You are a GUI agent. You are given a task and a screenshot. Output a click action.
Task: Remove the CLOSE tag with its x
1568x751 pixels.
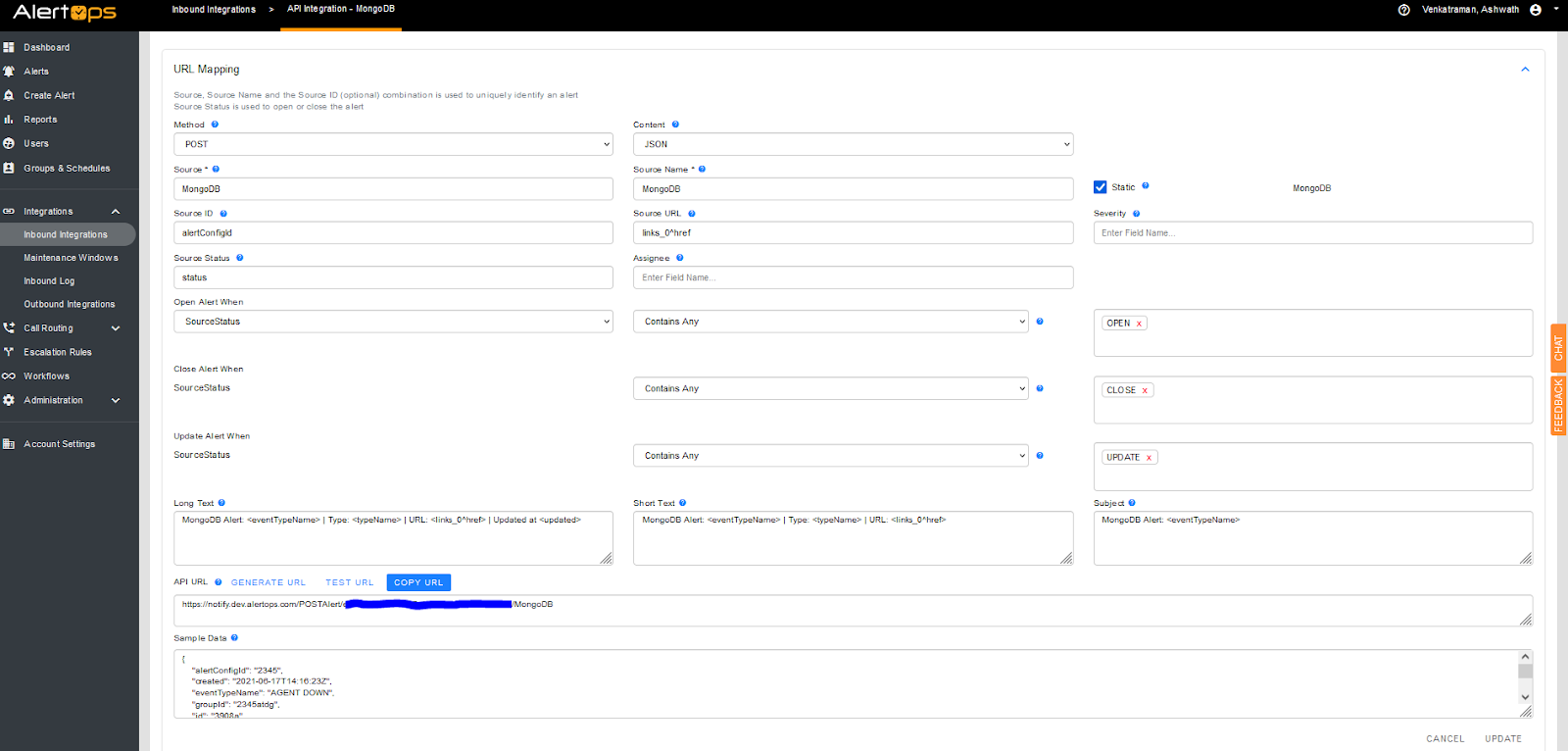pyautogui.click(x=1145, y=390)
